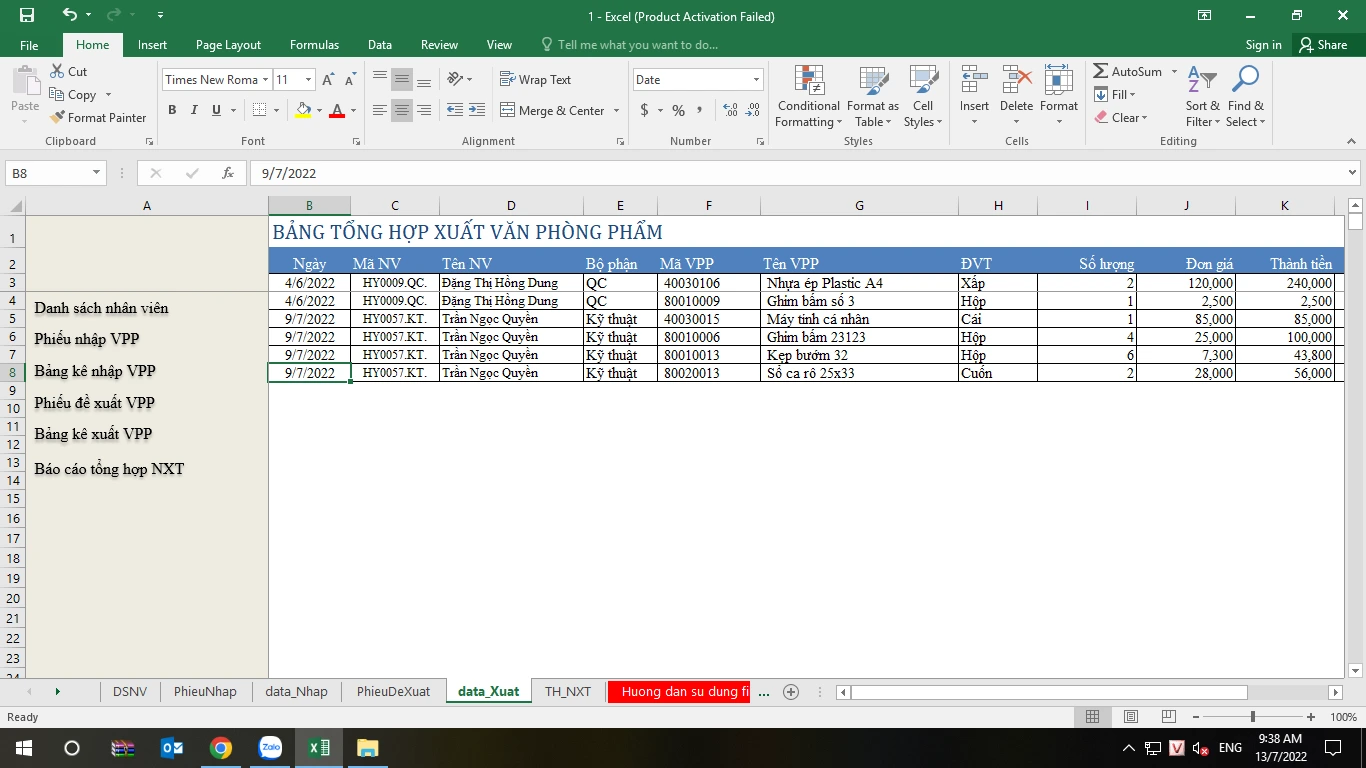Click the yellow Fill Color button
The width and height of the screenshot is (1366, 768).
303,110
